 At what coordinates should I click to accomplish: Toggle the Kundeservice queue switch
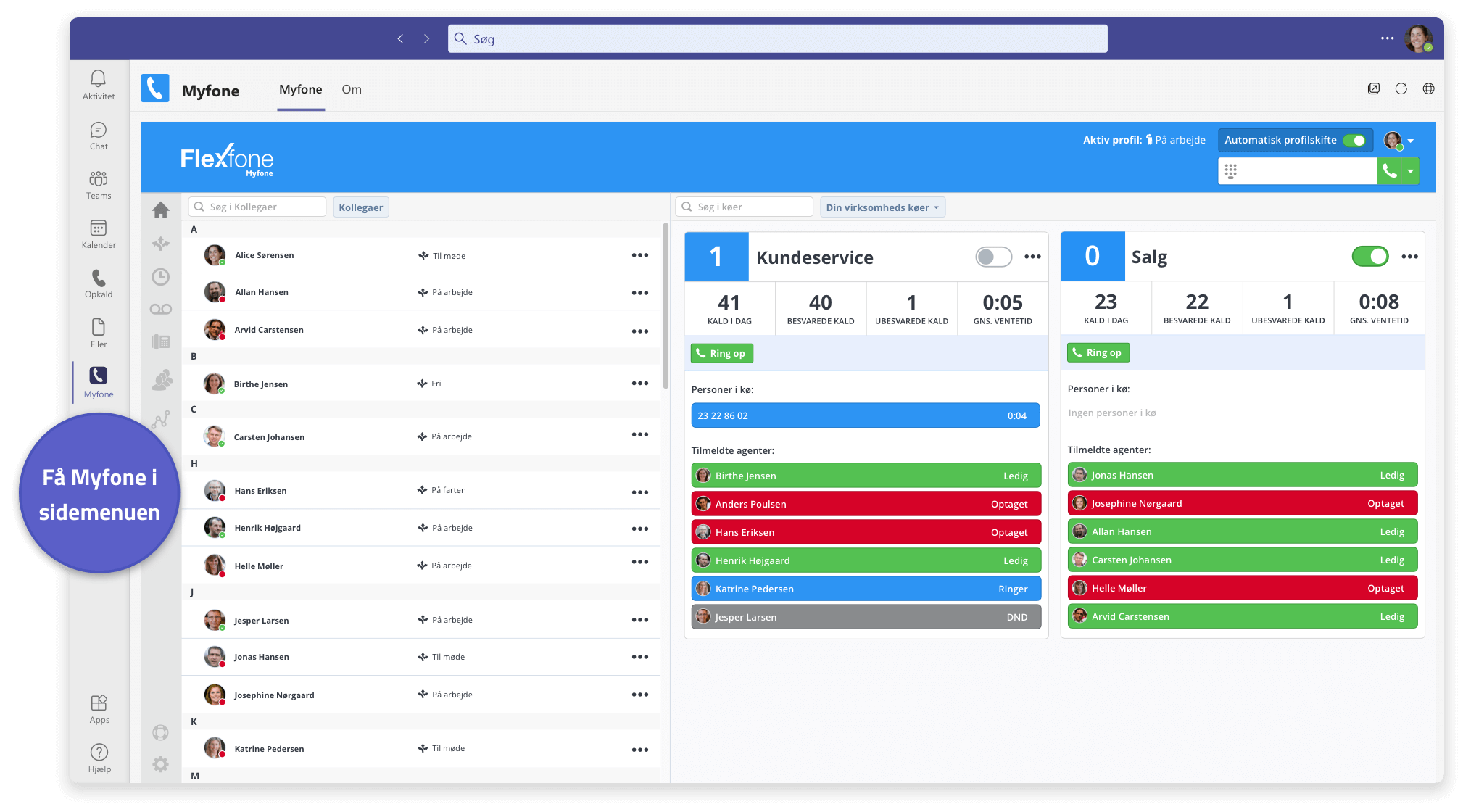(x=993, y=257)
